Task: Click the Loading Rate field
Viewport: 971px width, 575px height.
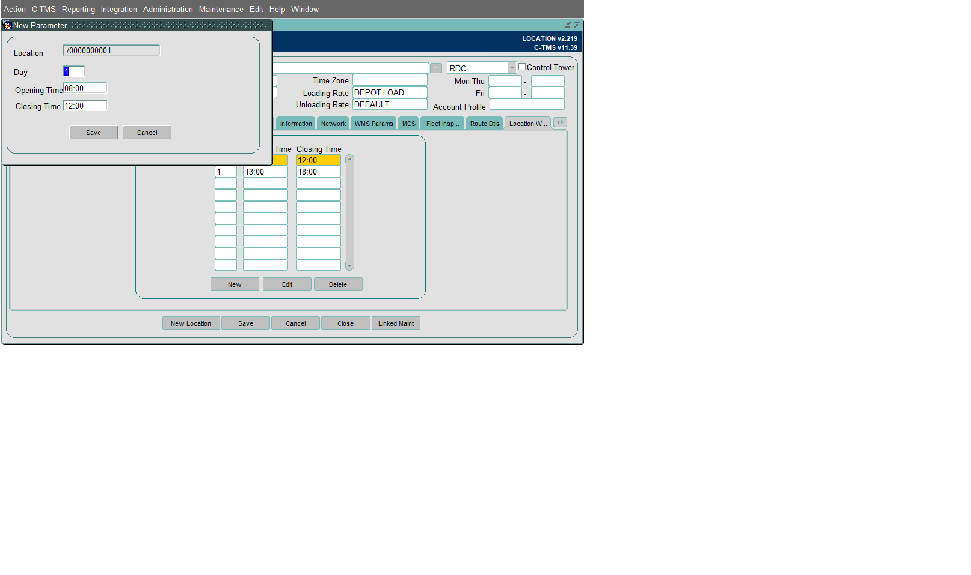Action: tap(390, 92)
